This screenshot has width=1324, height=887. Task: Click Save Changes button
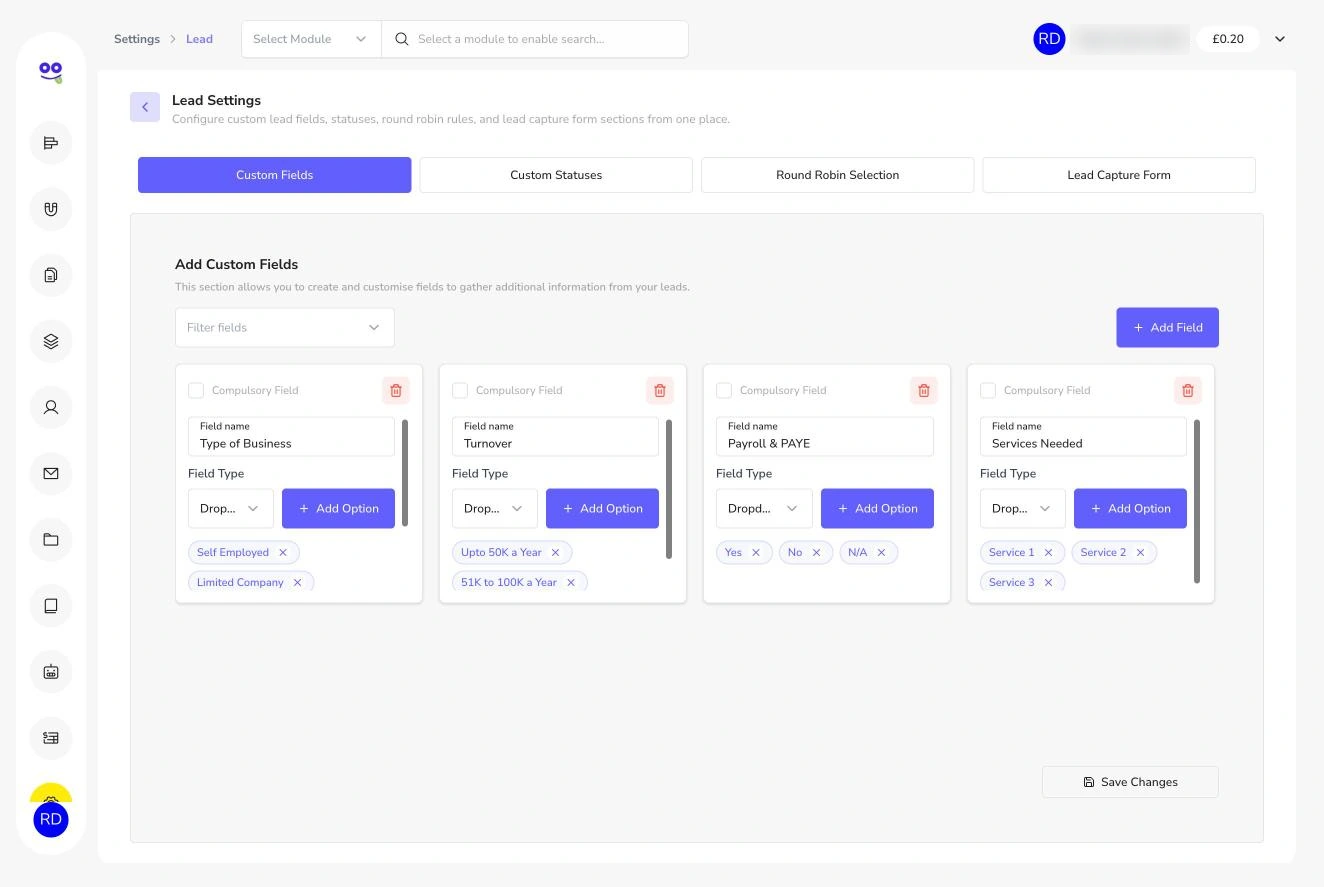tap(1130, 782)
